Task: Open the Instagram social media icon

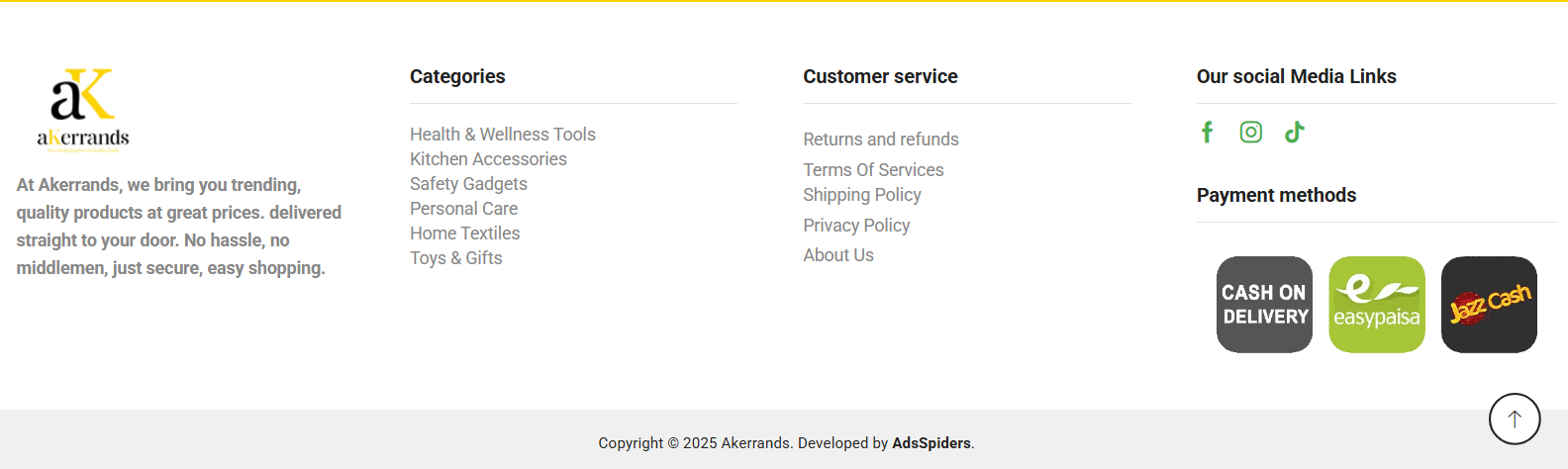Action: pyautogui.click(x=1251, y=132)
